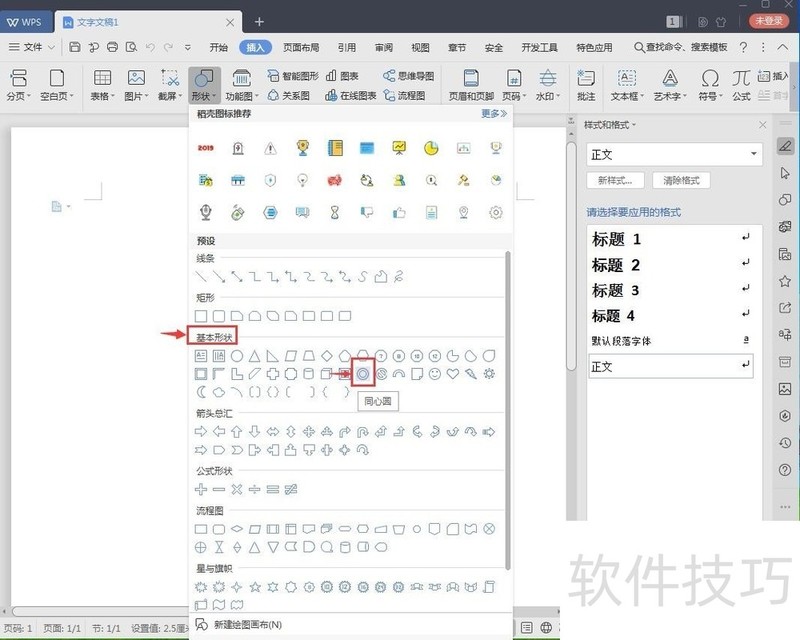Switch to the 开始 tab
The height and width of the screenshot is (640, 800).
tap(218, 47)
